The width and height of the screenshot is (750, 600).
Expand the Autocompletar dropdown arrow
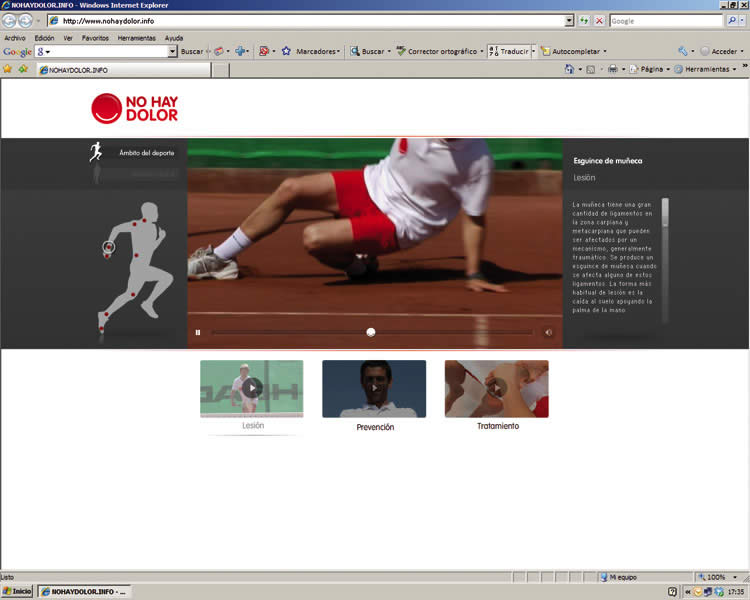pos(605,51)
